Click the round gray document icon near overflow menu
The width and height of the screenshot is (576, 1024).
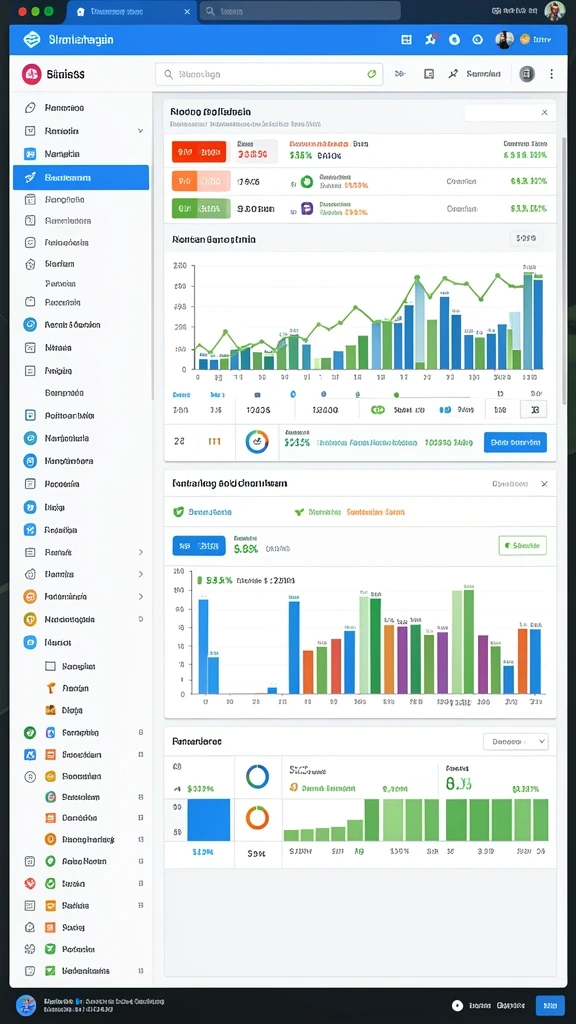(x=526, y=74)
